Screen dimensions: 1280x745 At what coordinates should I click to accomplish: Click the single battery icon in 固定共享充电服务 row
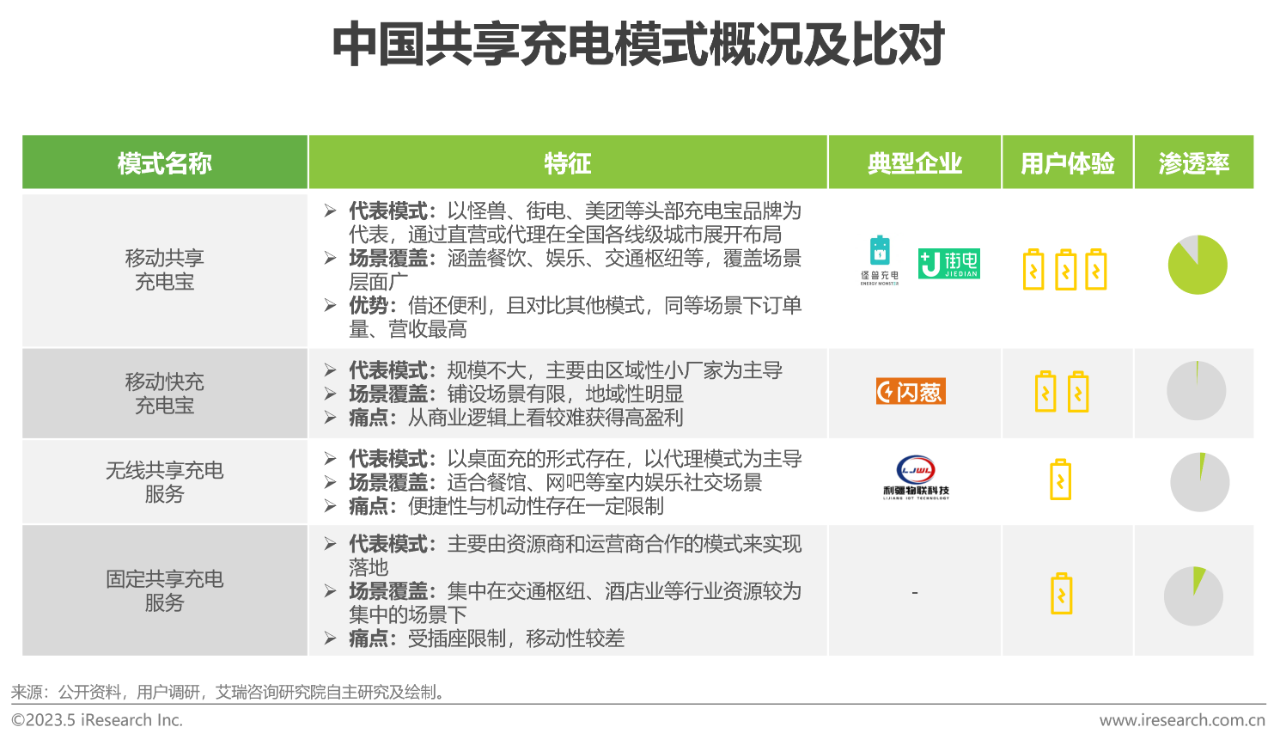click(x=1061, y=594)
